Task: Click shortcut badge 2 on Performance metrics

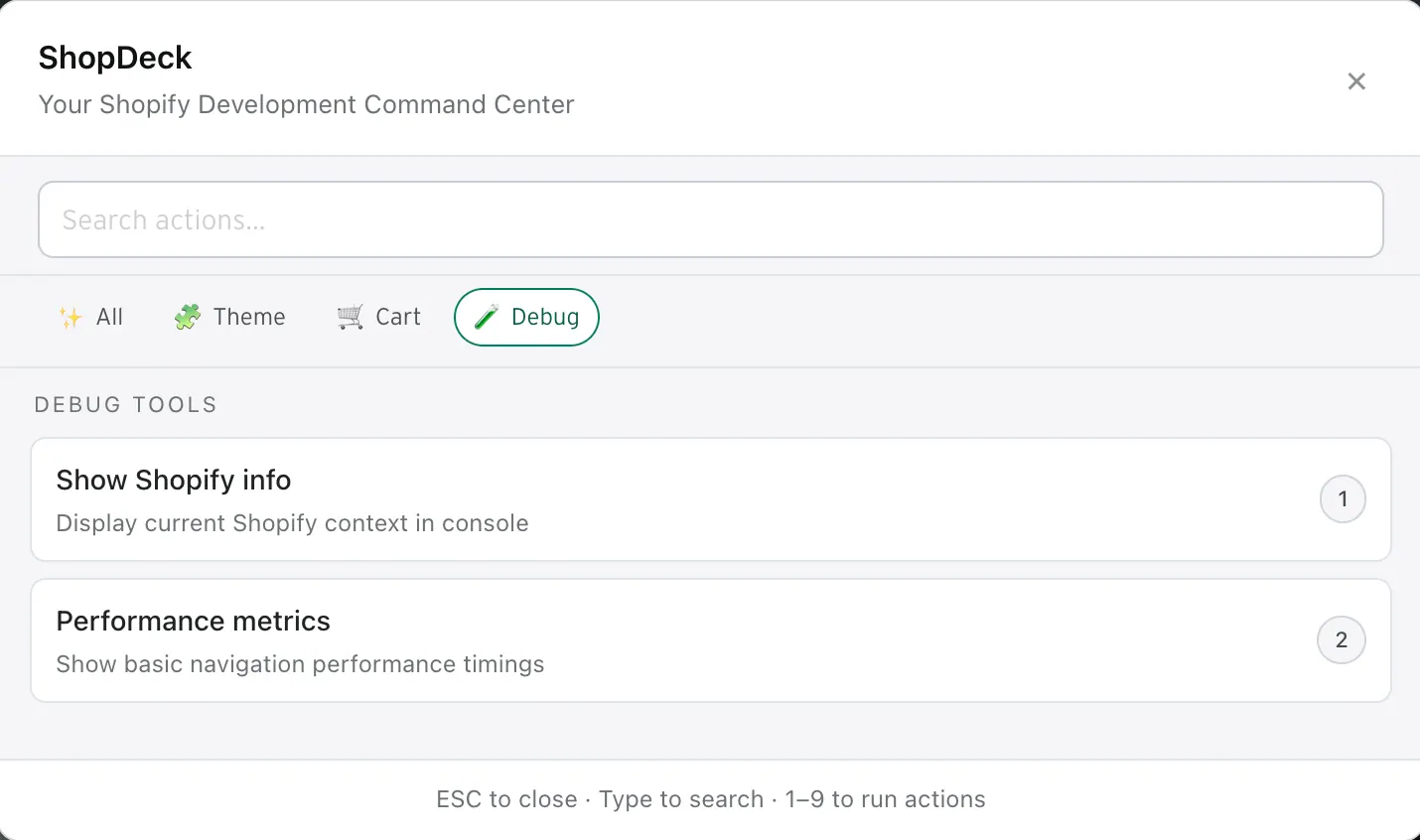Action: (x=1342, y=640)
